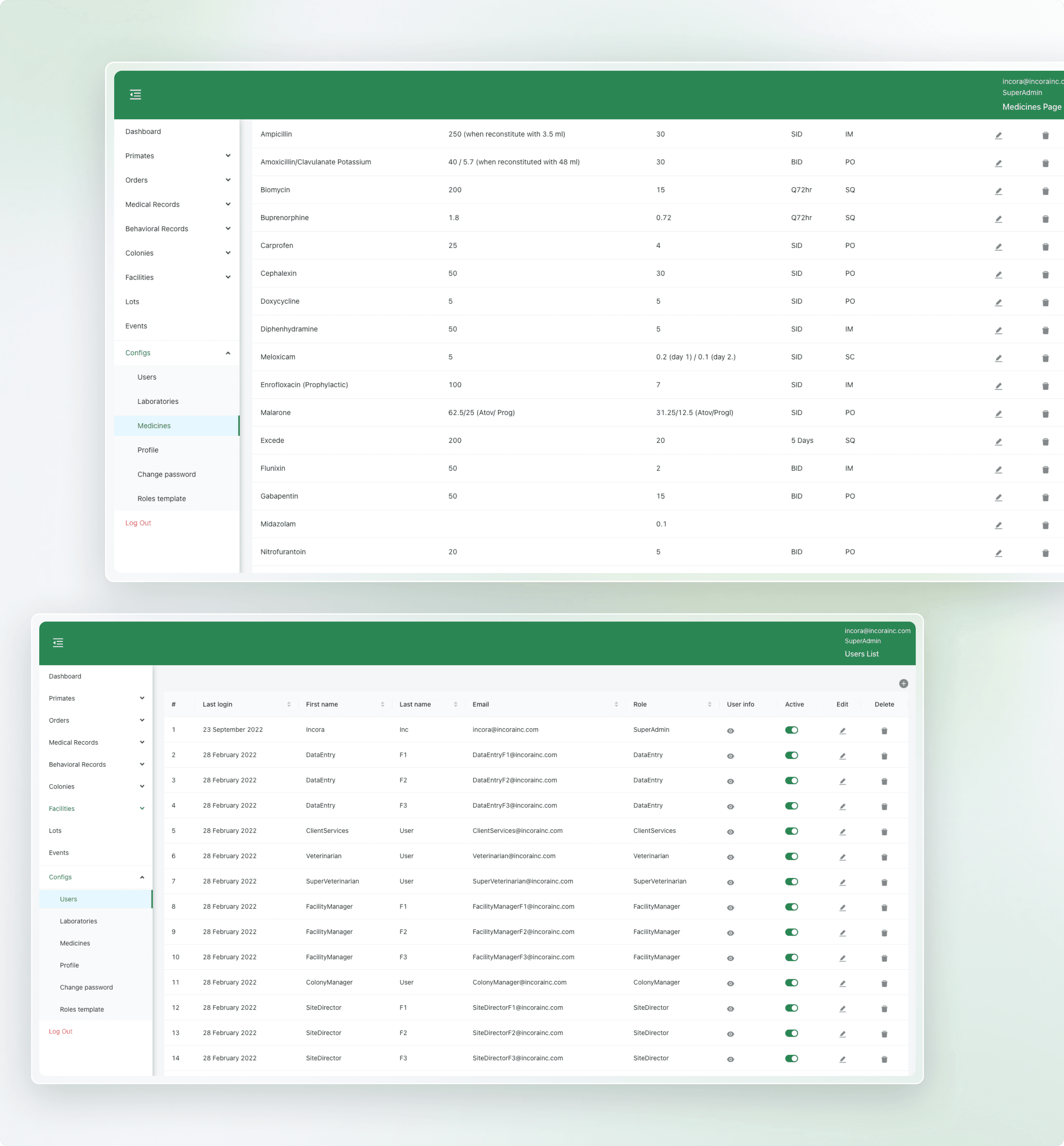Image resolution: width=1064 pixels, height=1146 pixels.
Task: Collapse Configs section in Medicines window sidebar
Action: (x=177, y=353)
